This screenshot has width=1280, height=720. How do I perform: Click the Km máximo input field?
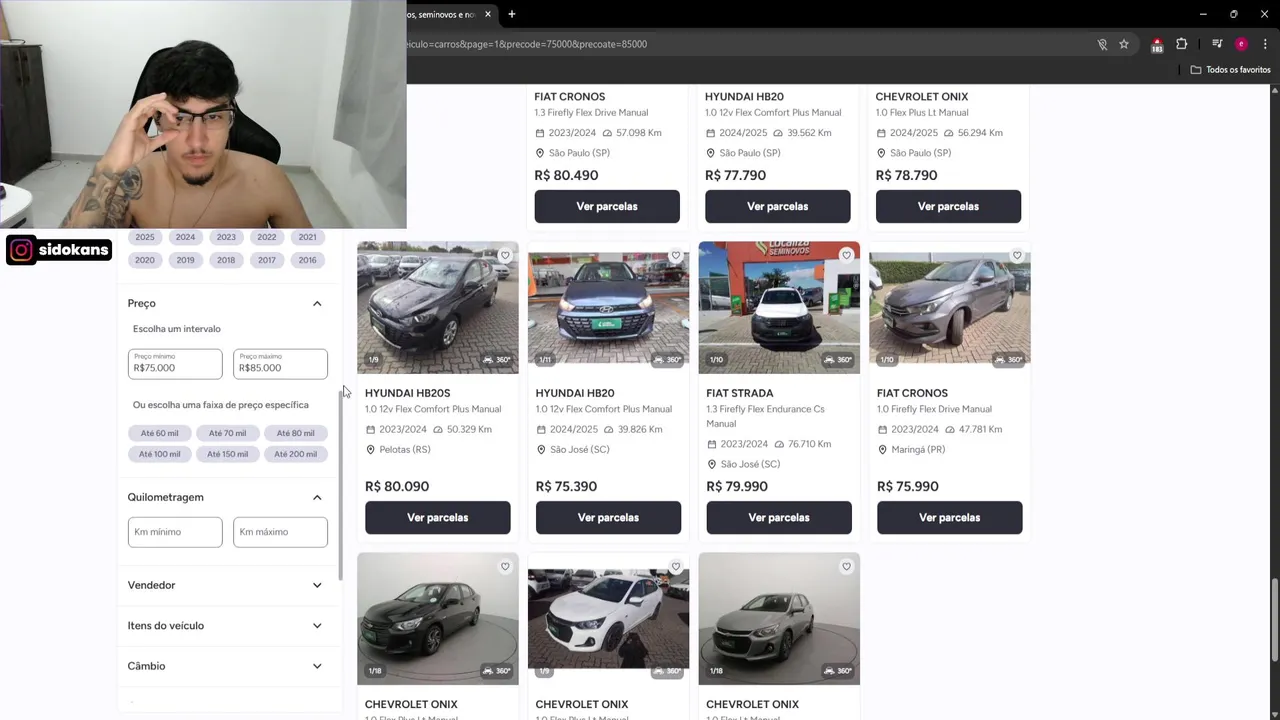pos(280,532)
